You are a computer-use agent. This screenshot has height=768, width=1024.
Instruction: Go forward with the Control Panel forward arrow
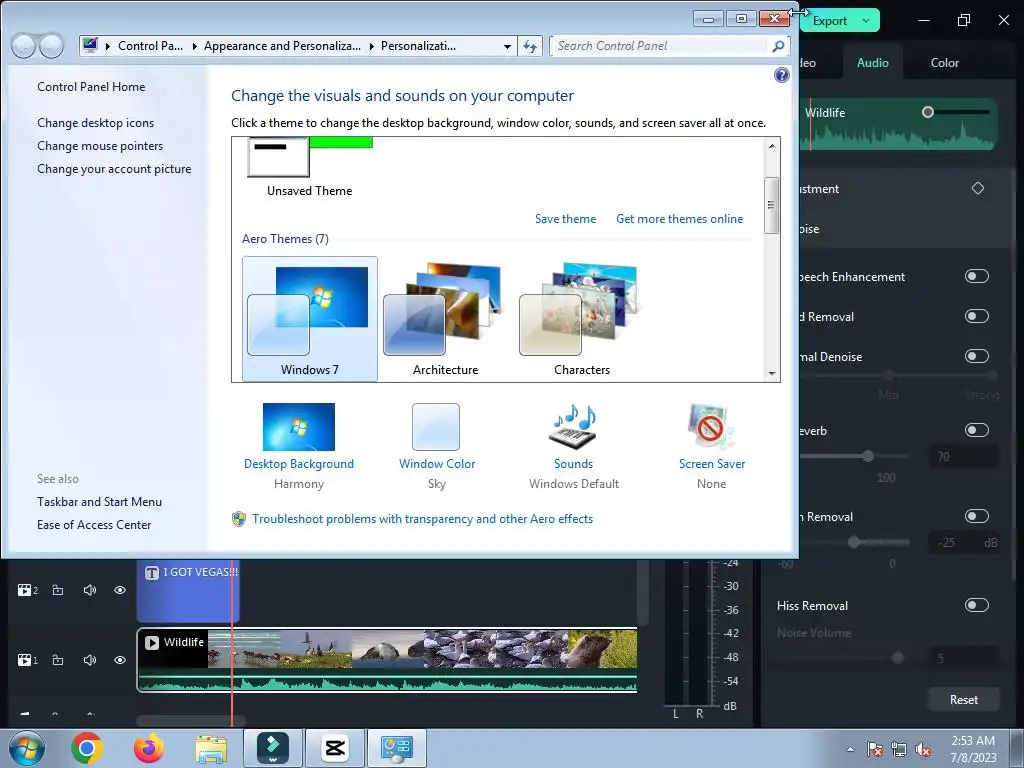[x=52, y=46]
